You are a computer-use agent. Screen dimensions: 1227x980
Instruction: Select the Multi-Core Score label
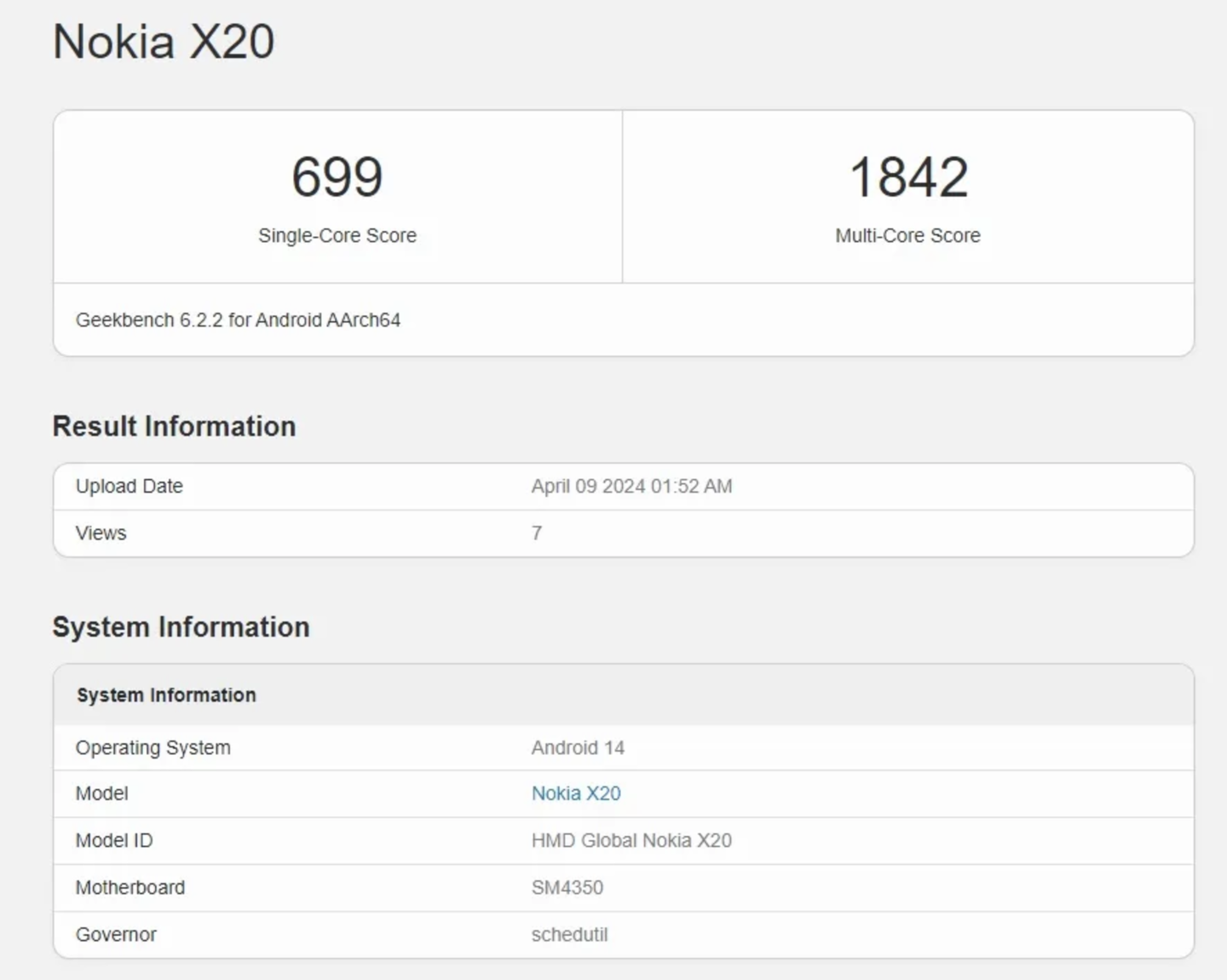coord(907,236)
